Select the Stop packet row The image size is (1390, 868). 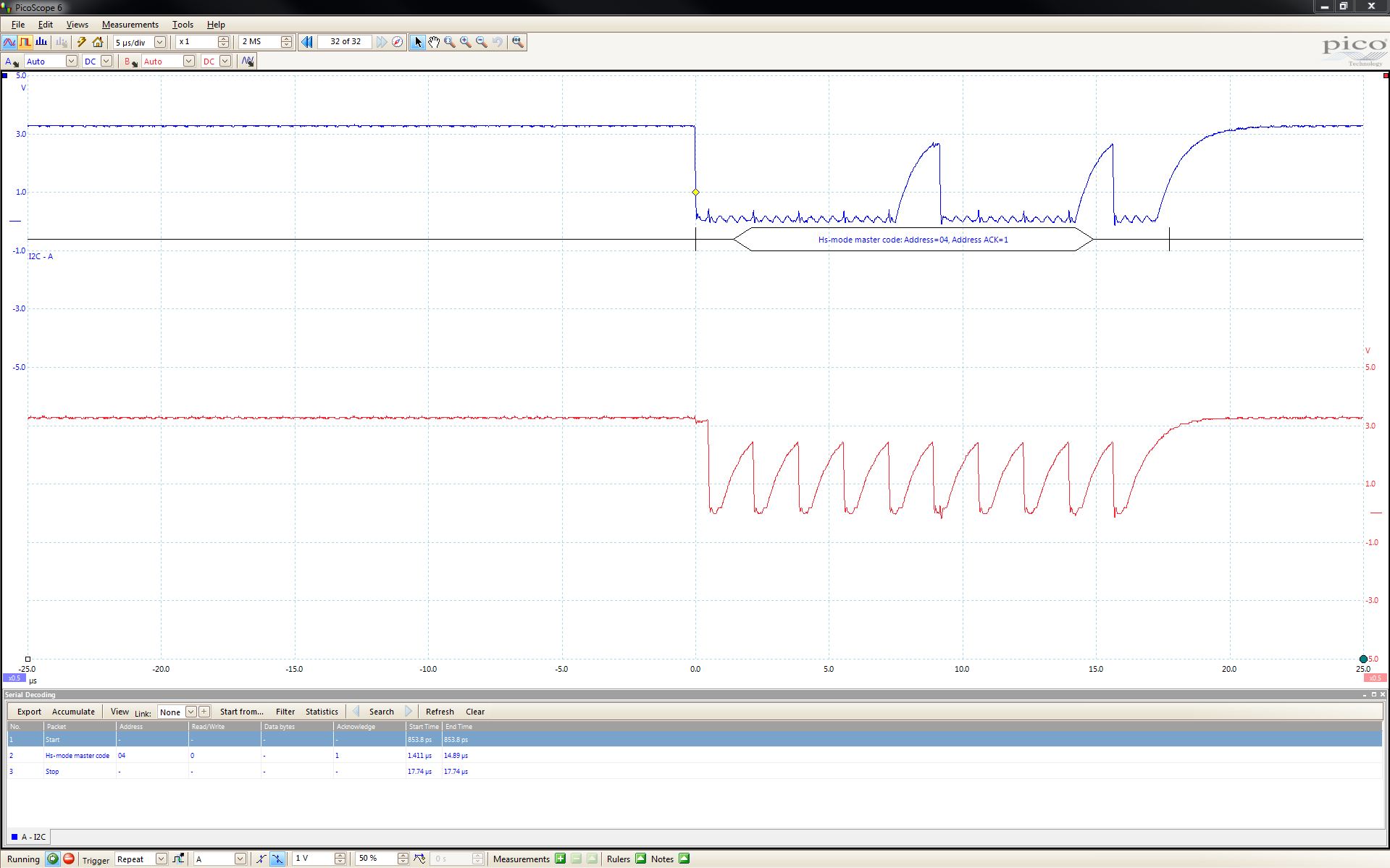click(694, 771)
